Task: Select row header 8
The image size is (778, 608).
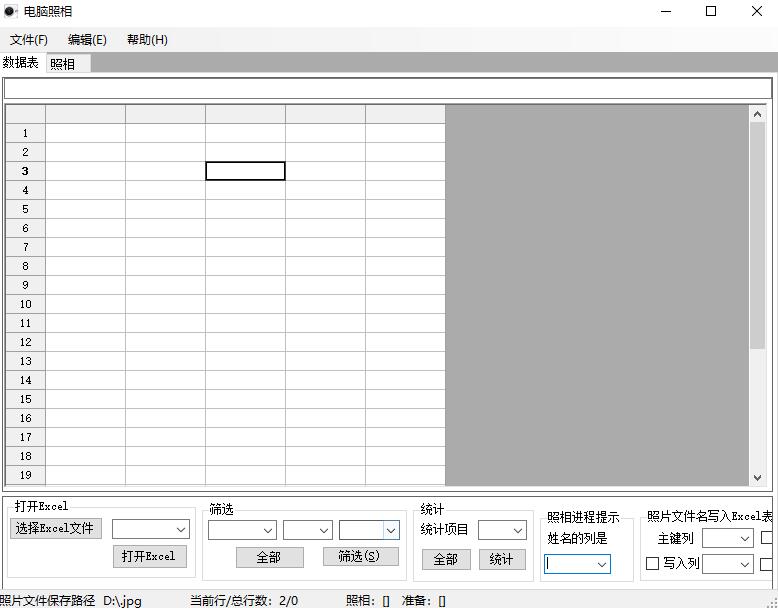Action: 25,266
